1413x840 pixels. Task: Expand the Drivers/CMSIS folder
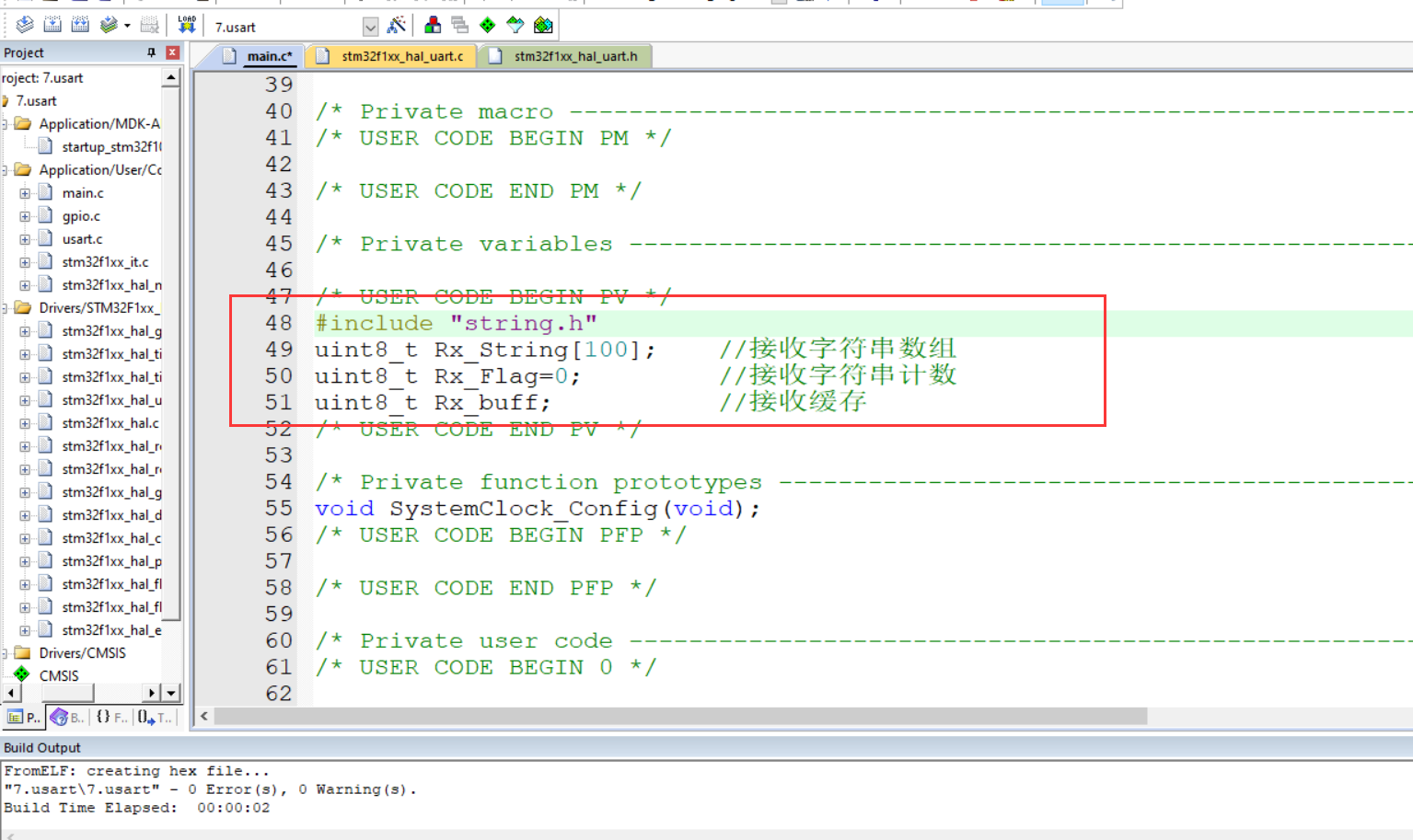[x=5, y=653]
